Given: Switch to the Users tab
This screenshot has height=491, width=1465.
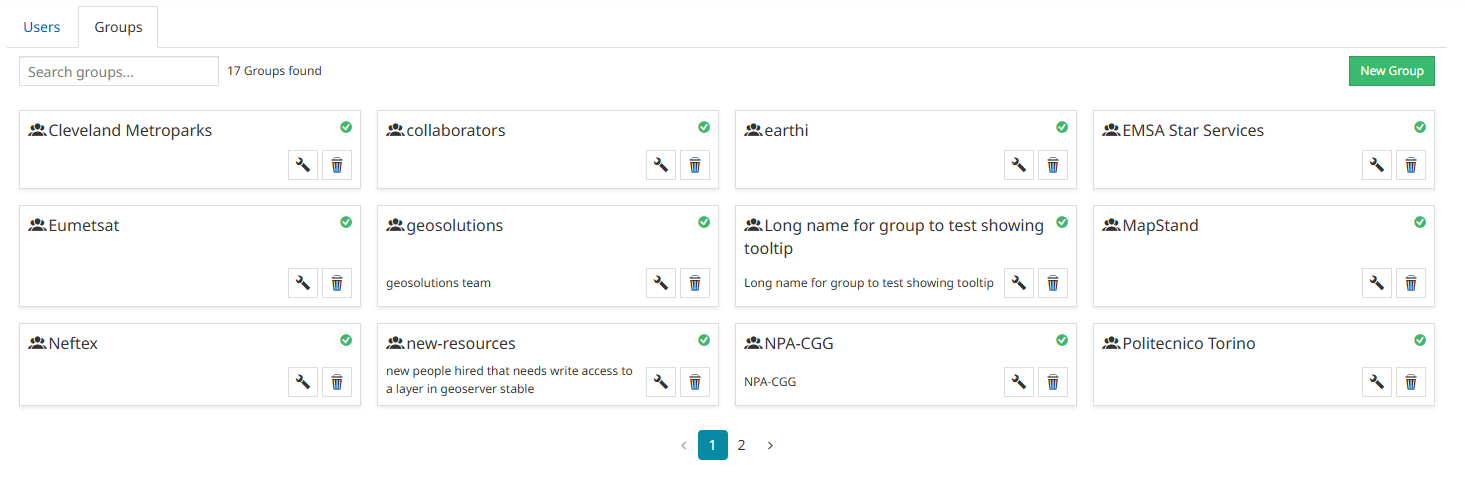Looking at the screenshot, I should point(42,27).
